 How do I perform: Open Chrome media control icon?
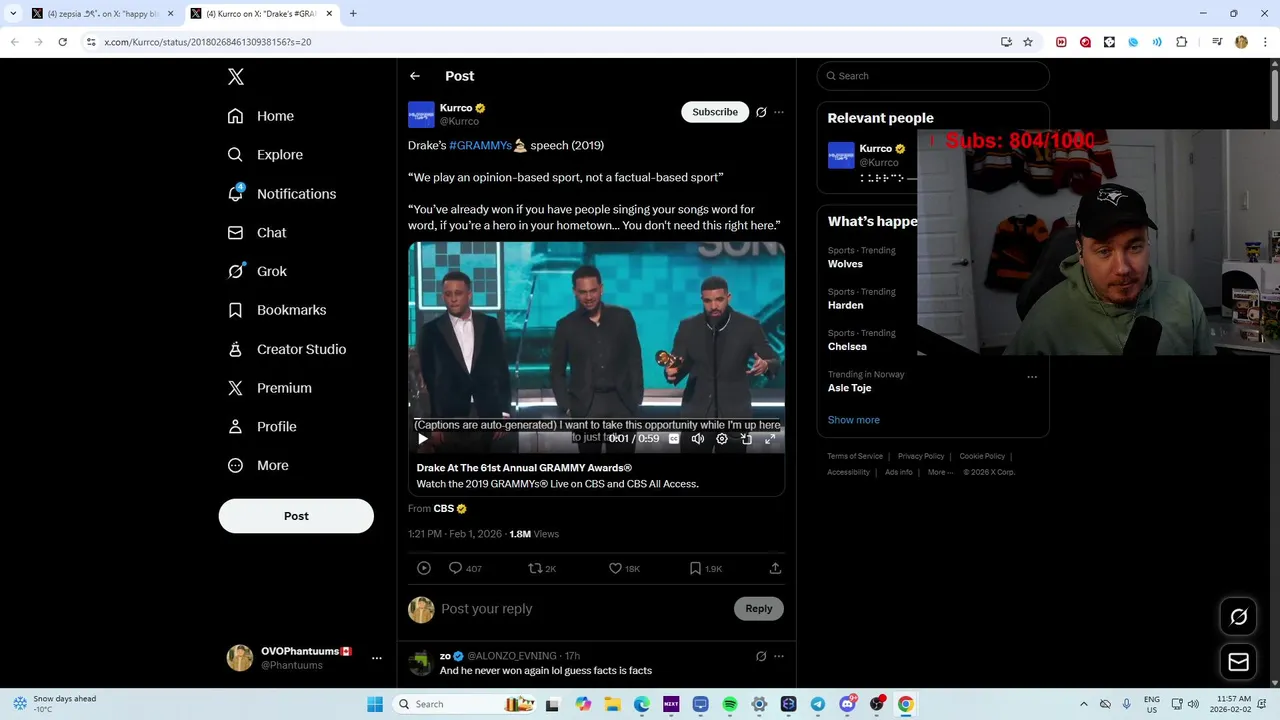point(1217,42)
